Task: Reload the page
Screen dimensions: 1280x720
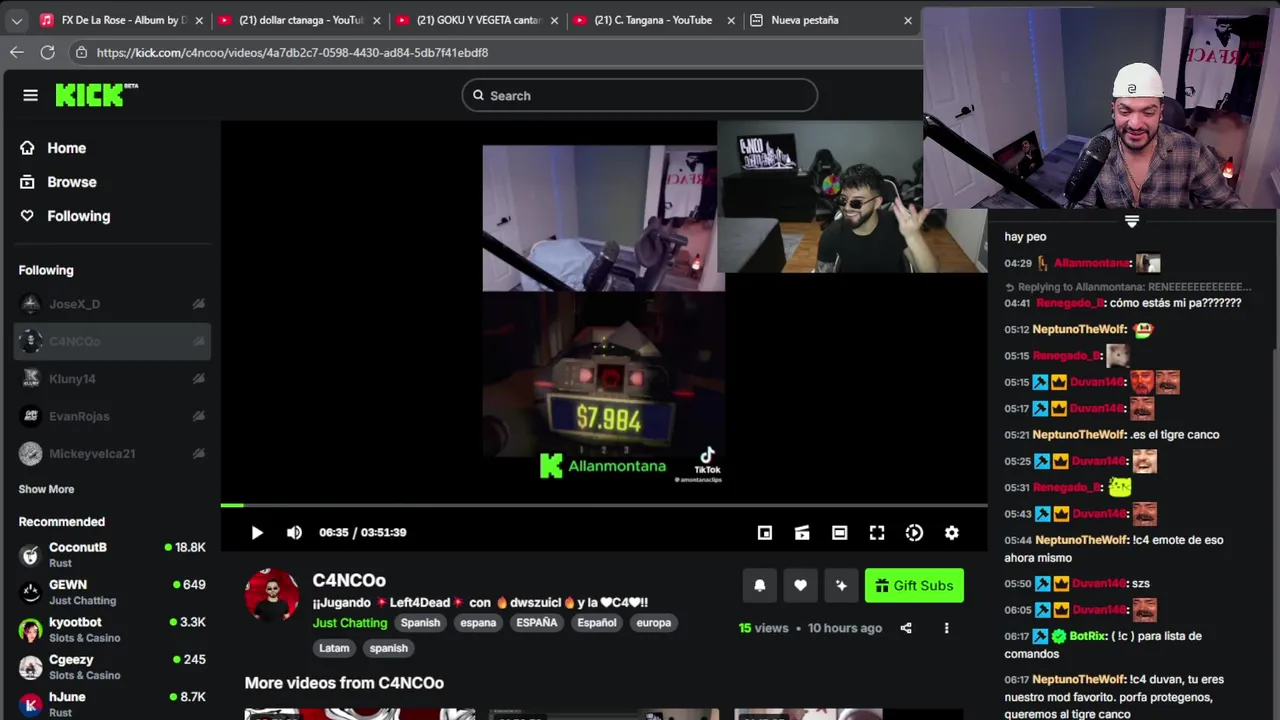Action: pyautogui.click(x=47, y=52)
